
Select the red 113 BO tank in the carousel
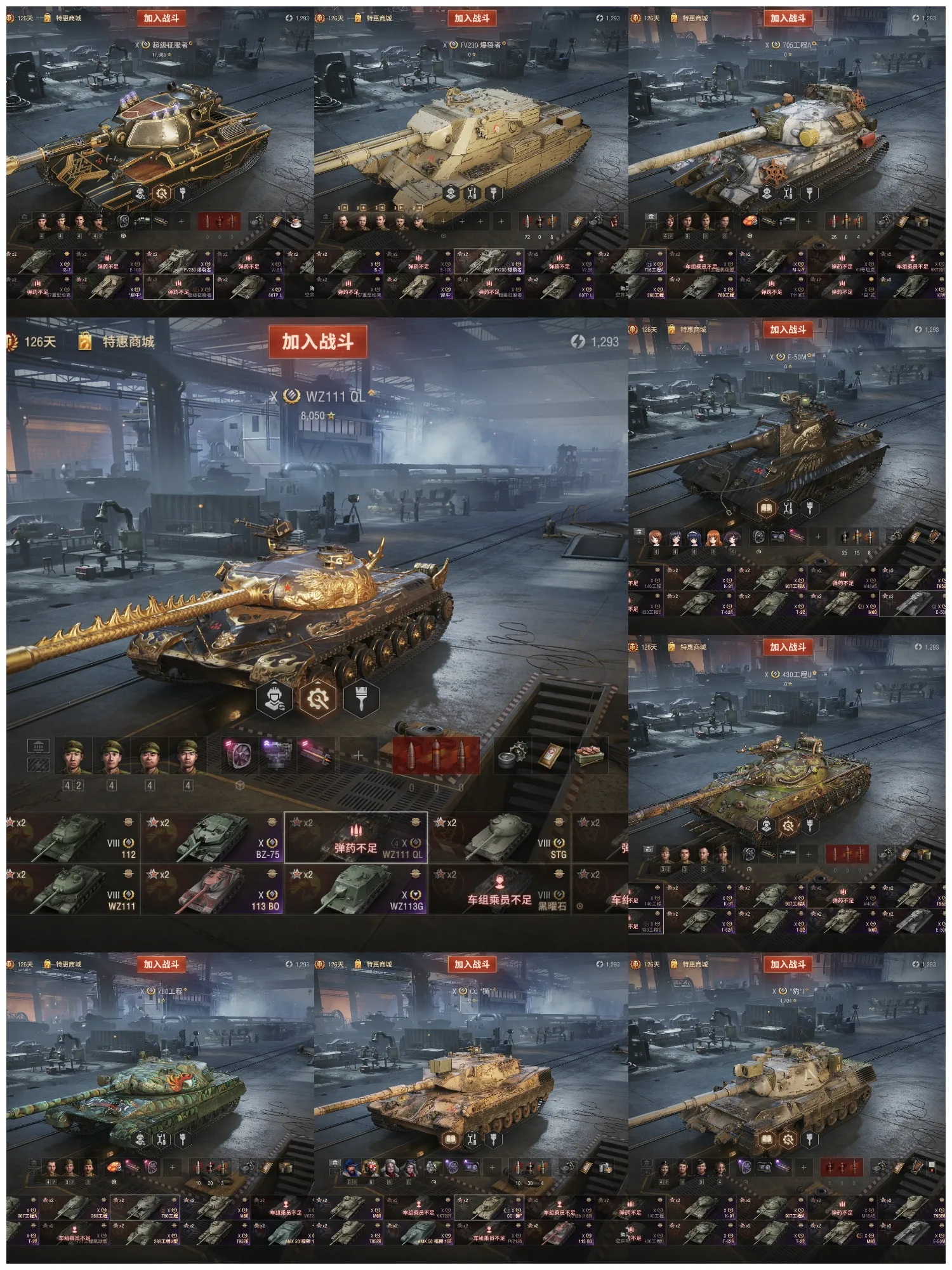click(213, 889)
